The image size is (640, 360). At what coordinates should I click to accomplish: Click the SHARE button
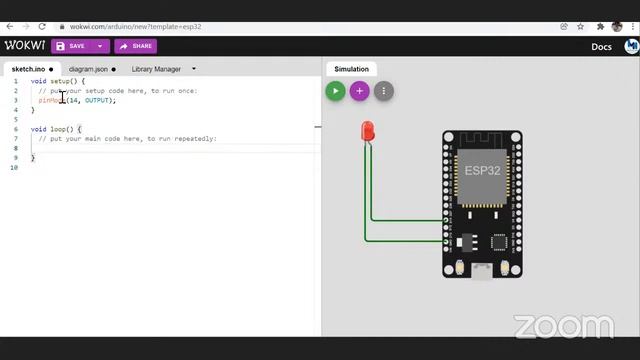click(136, 46)
